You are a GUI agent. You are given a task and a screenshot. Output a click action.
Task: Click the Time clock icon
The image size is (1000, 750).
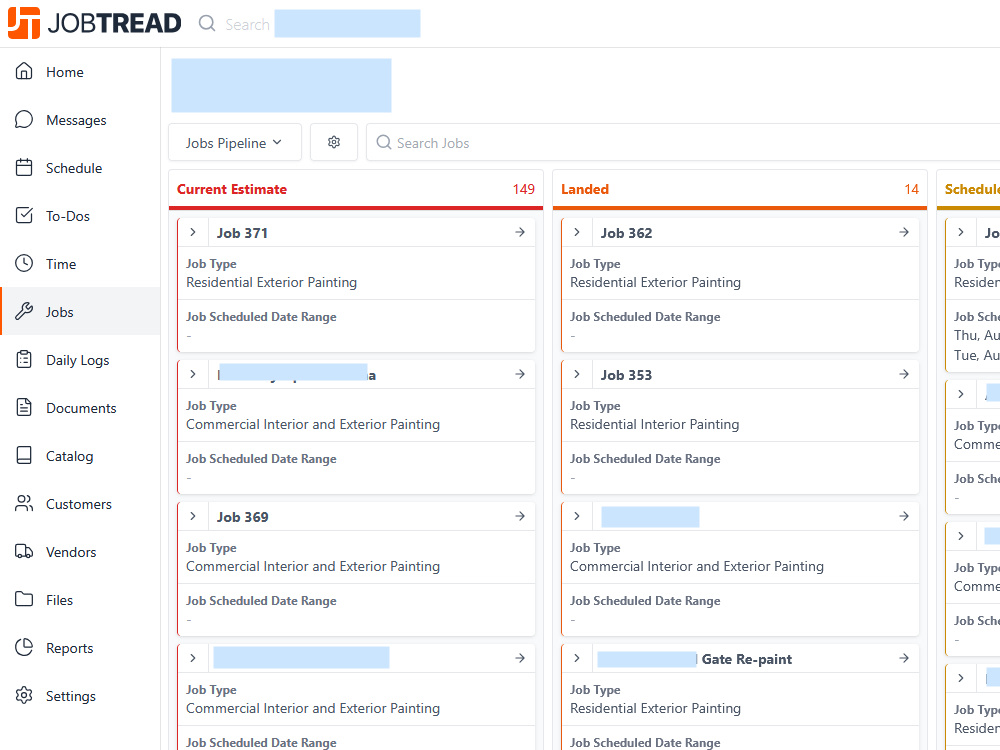[x=24, y=263]
